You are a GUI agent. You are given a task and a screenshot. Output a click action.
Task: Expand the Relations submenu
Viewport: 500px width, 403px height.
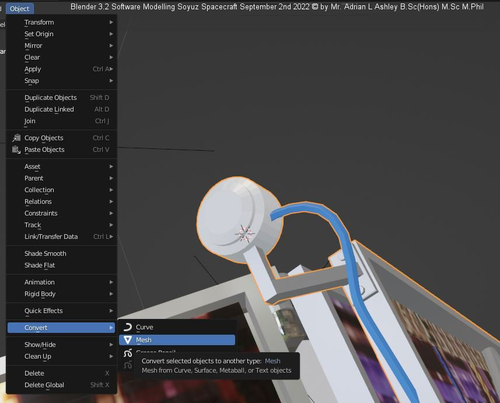point(61,202)
